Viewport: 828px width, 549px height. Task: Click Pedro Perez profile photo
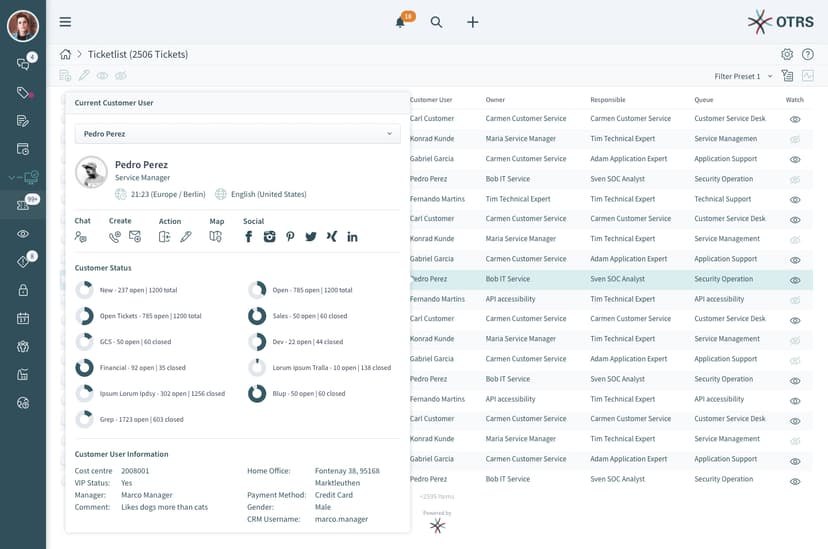(x=91, y=172)
